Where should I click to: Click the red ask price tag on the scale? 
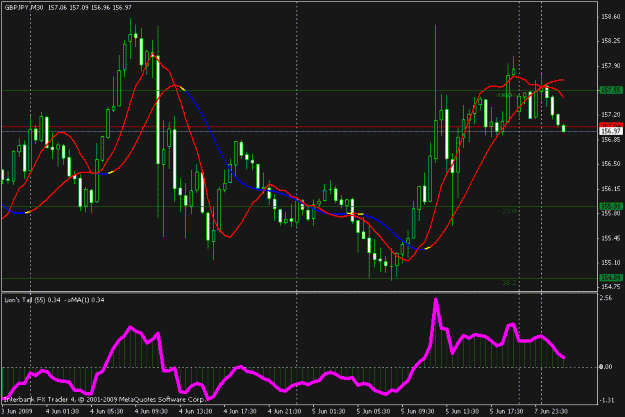(611, 125)
